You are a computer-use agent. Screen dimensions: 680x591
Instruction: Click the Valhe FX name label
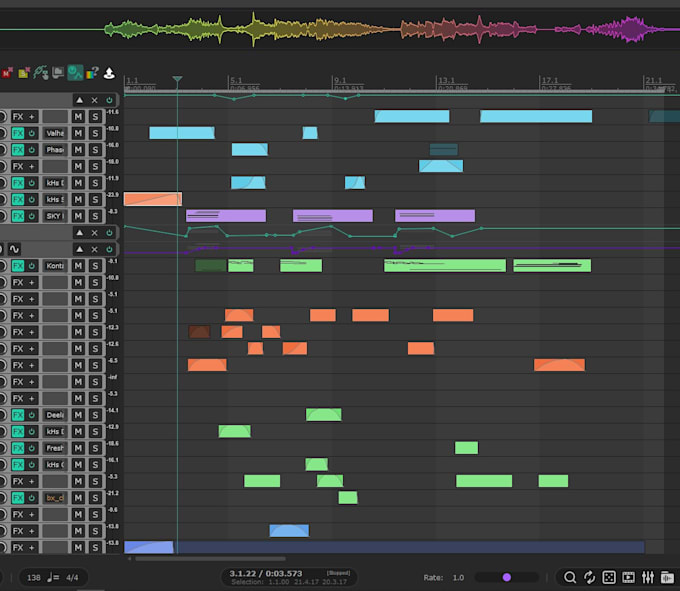pos(55,133)
